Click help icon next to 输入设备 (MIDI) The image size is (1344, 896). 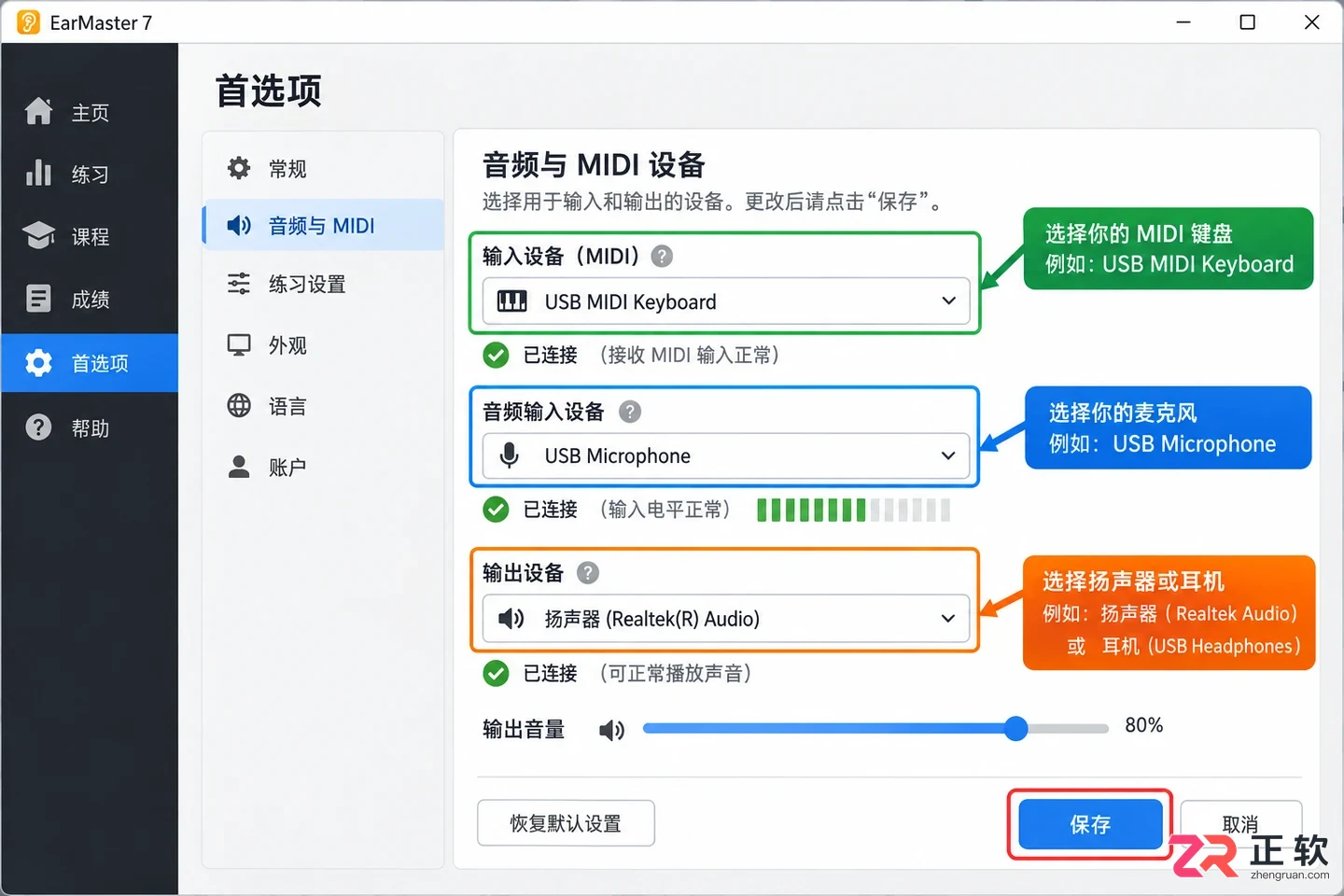[662, 256]
